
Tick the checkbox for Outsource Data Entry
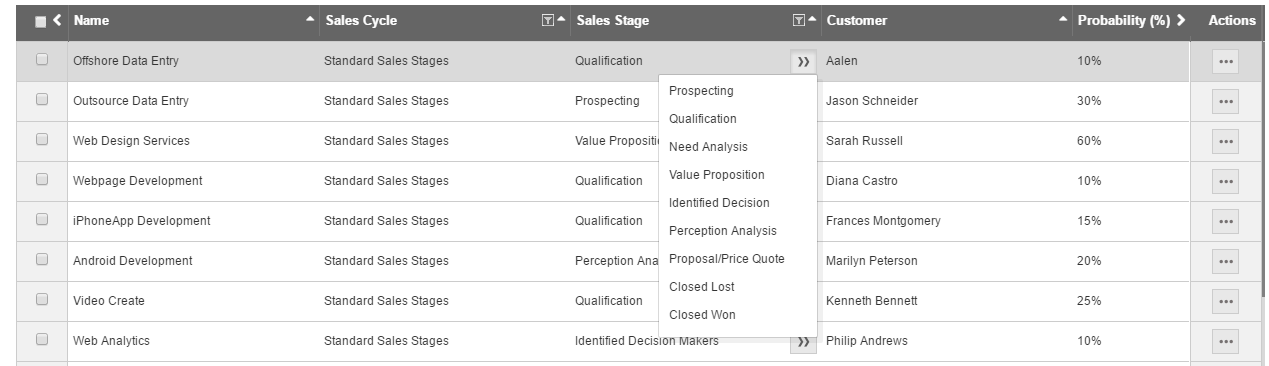[42, 100]
